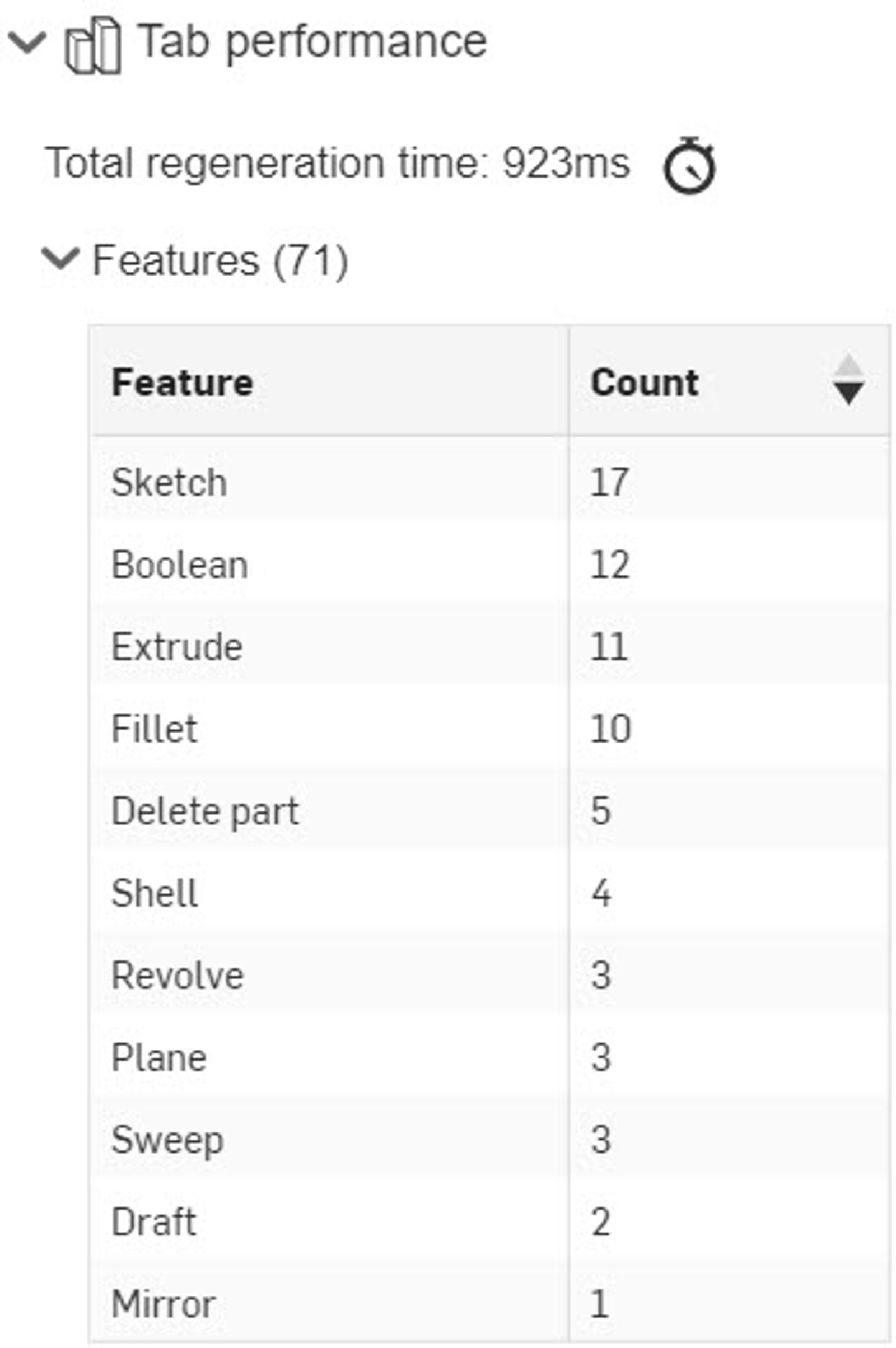Click the Tab performance parts icon
The height and width of the screenshot is (1348, 896).
point(93,46)
